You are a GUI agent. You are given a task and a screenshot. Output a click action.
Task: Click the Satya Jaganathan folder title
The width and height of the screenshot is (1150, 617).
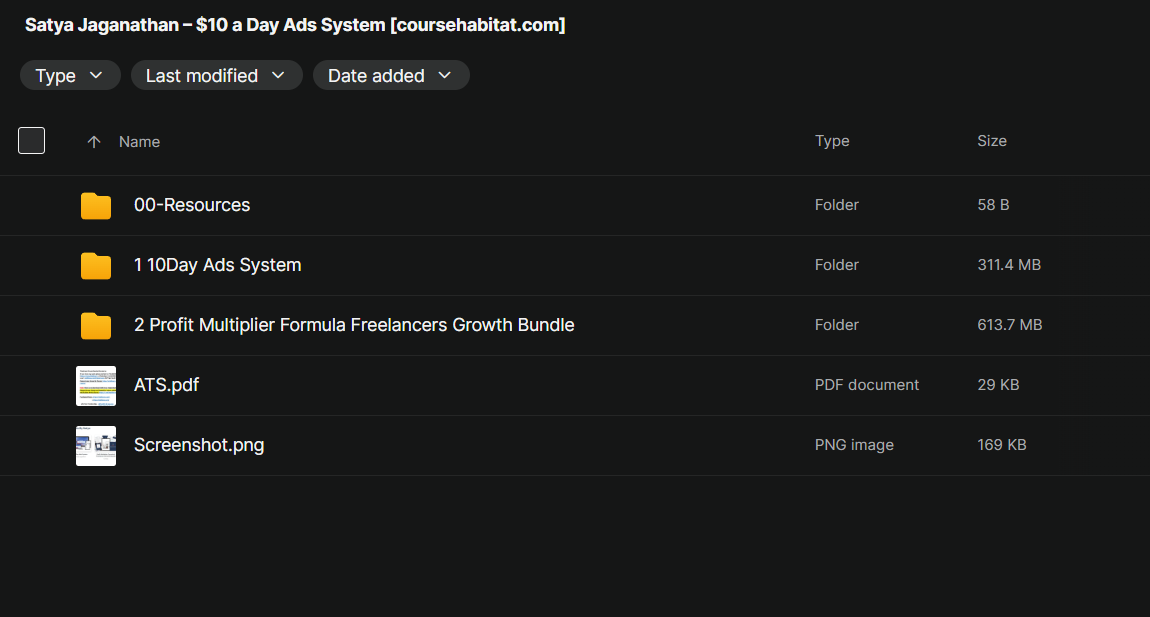[x=295, y=25]
